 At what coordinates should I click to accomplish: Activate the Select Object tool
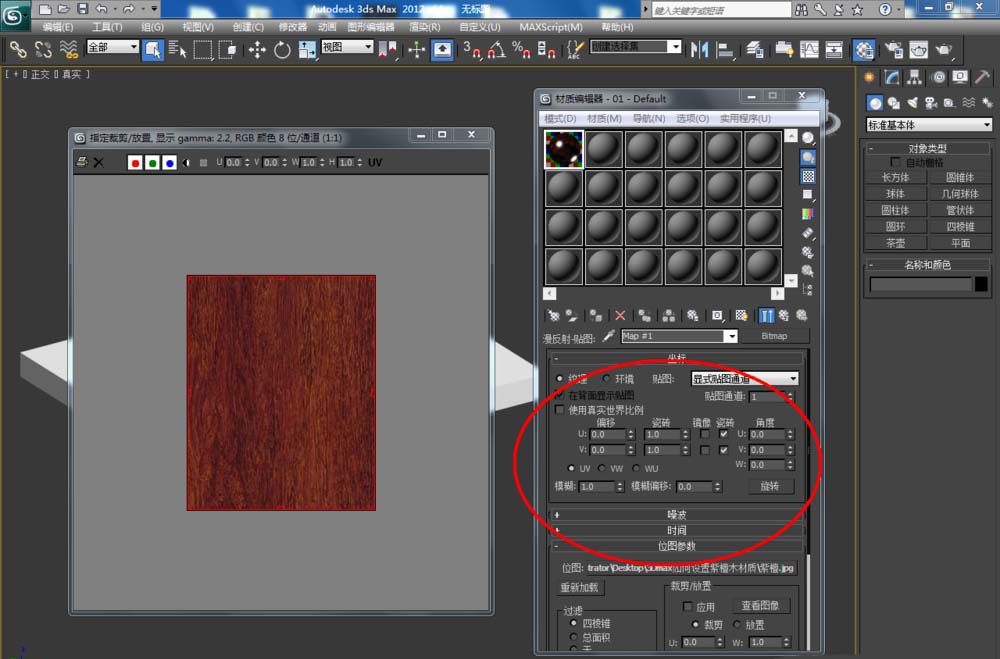[x=153, y=49]
